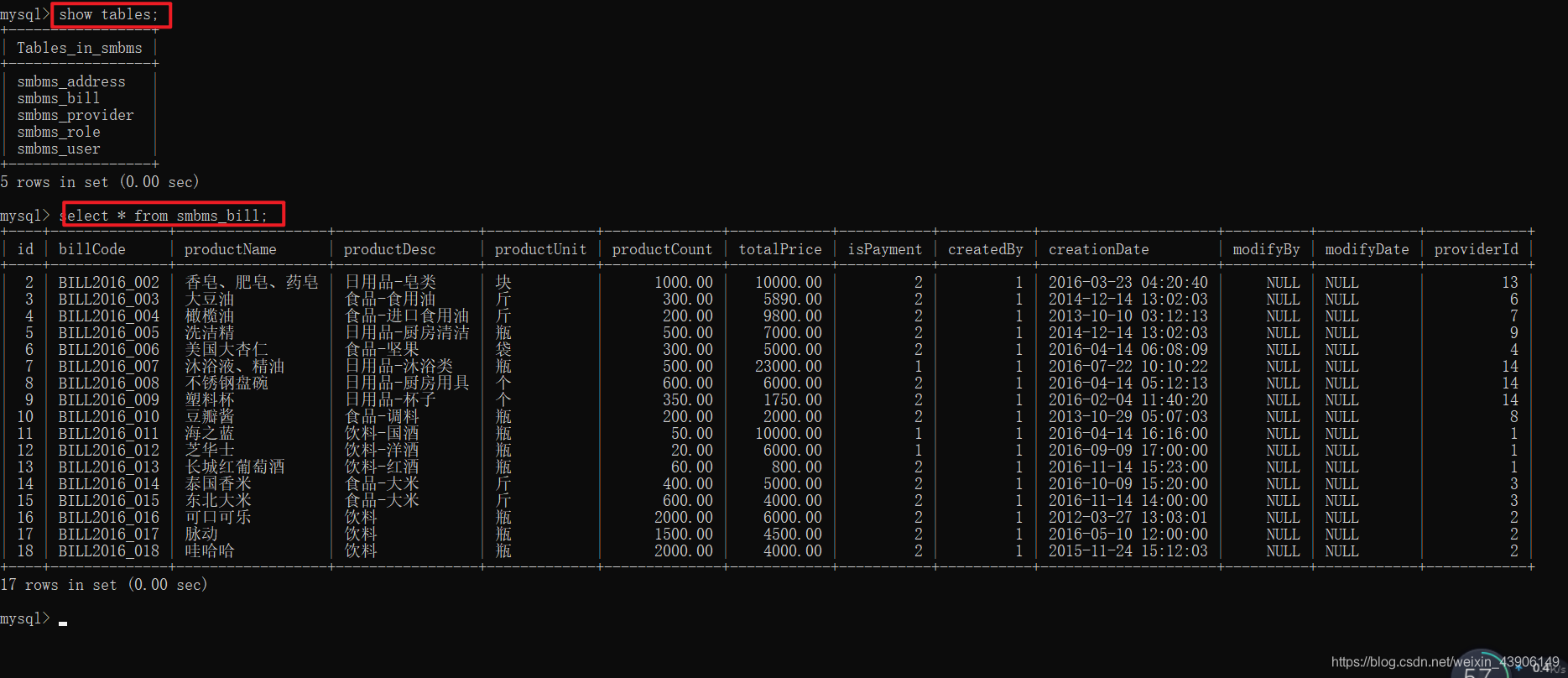Click '5 rows in set (0.00 sec)' line
Viewport: 1568px width, 678px height.
[x=100, y=182]
